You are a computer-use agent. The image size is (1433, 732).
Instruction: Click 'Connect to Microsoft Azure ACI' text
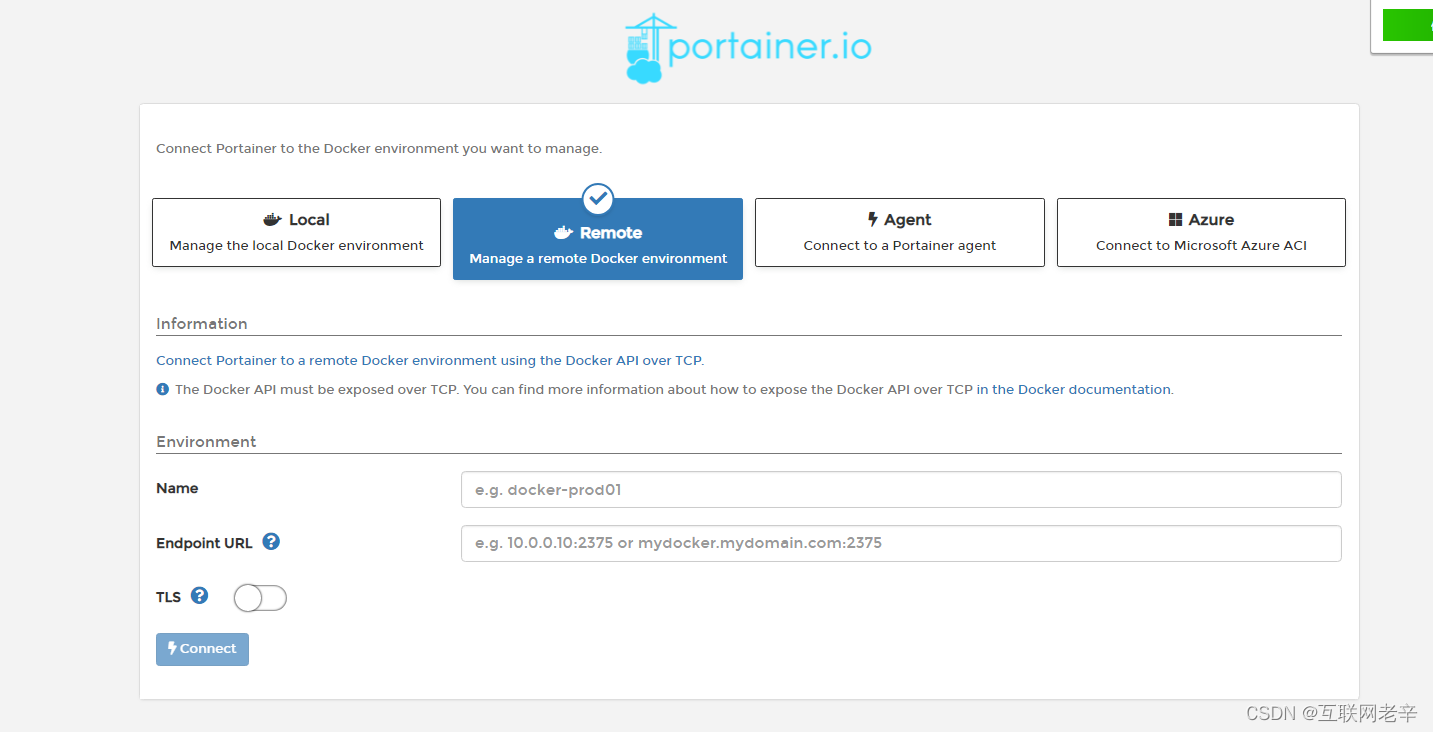1201,246
